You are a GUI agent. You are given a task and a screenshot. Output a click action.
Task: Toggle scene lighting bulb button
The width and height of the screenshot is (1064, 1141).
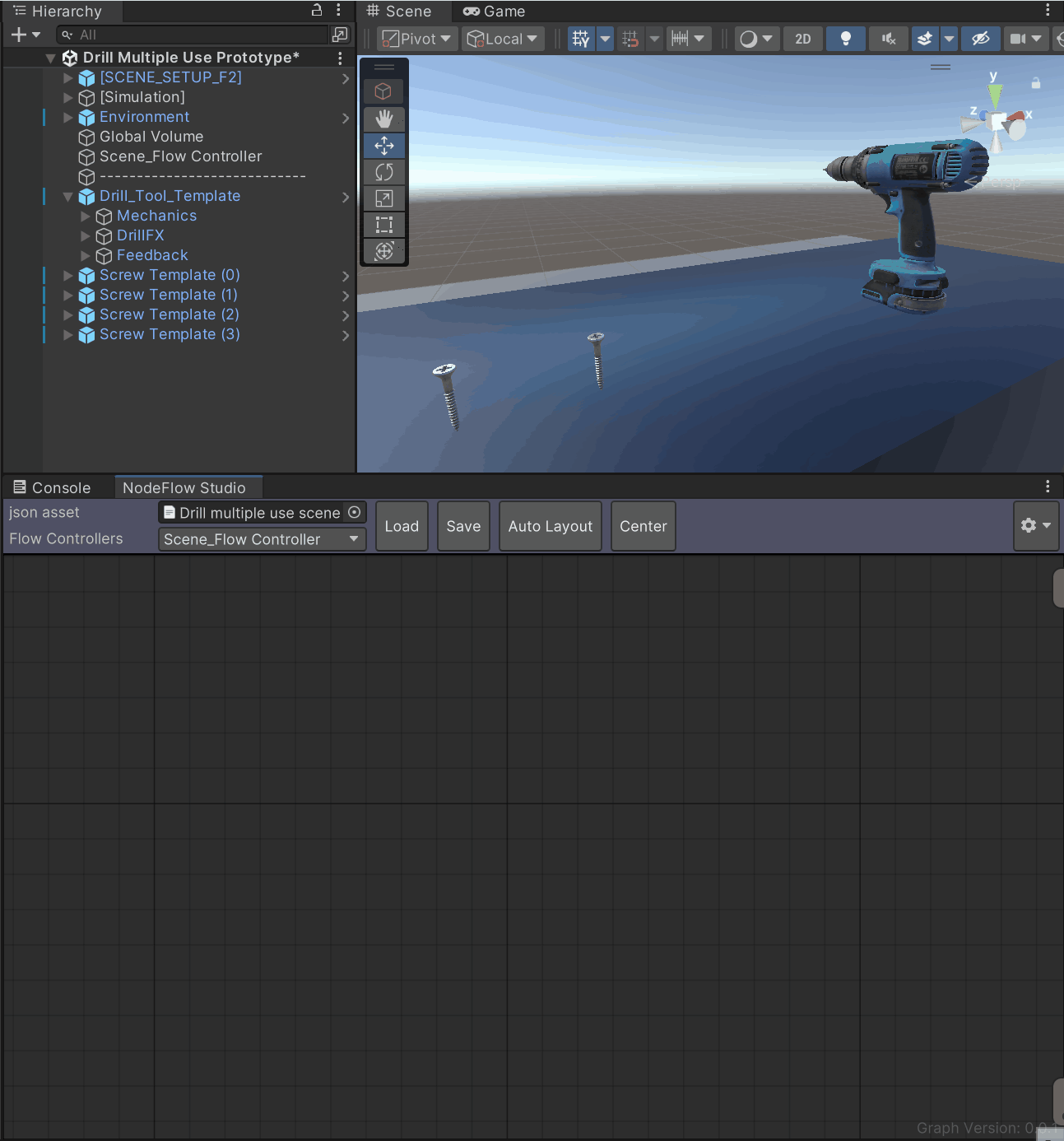click(845, 39)
